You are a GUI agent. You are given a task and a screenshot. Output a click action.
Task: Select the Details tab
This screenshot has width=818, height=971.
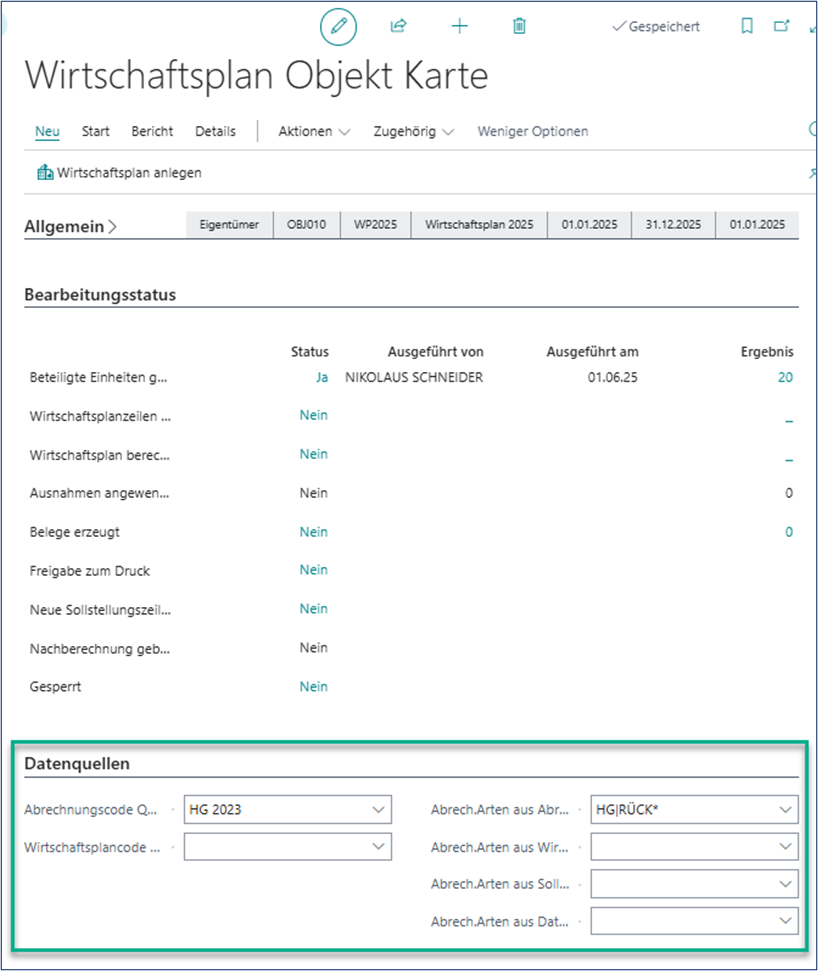click(x=215, y=131)
